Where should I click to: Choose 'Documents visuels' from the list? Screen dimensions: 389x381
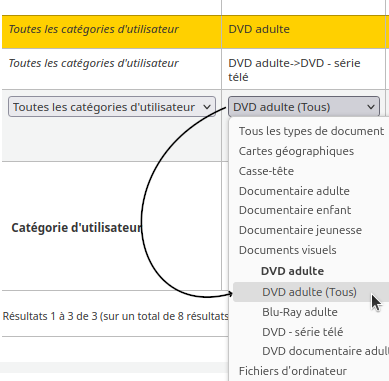287,250
